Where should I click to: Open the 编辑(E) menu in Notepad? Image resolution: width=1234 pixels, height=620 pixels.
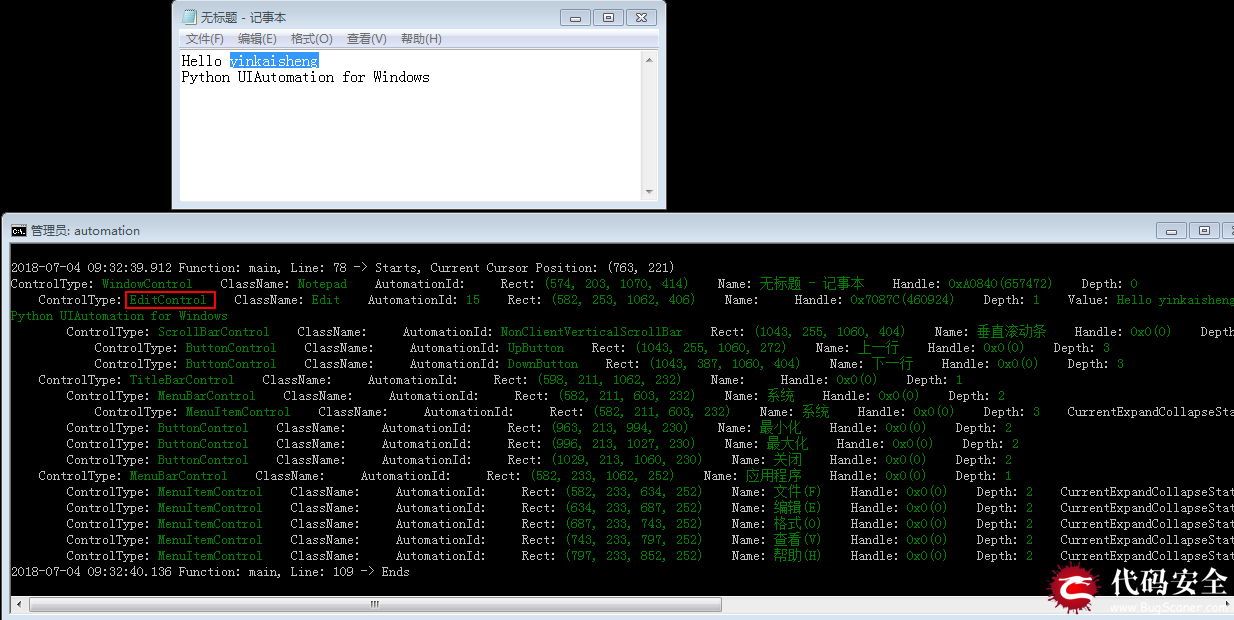coord(257,39)
